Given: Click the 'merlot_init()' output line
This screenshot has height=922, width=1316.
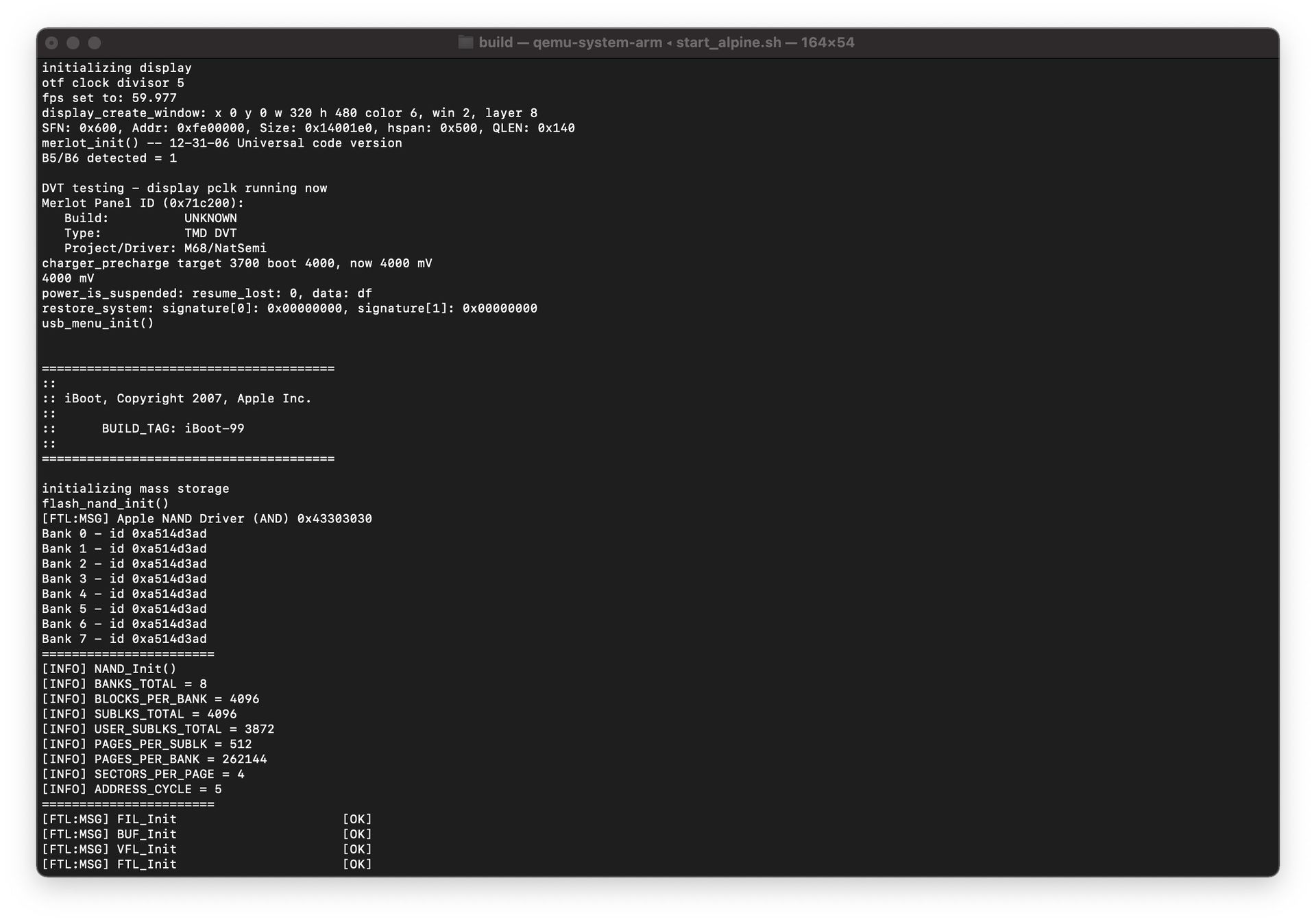Looking at the screenshot, I should (x=222, y=143).
